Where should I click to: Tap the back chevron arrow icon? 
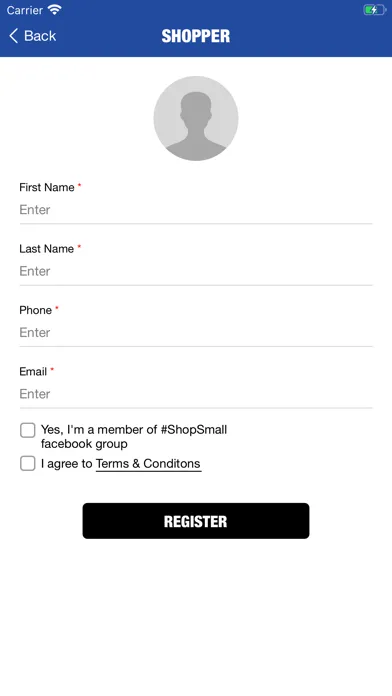point(14,36)
